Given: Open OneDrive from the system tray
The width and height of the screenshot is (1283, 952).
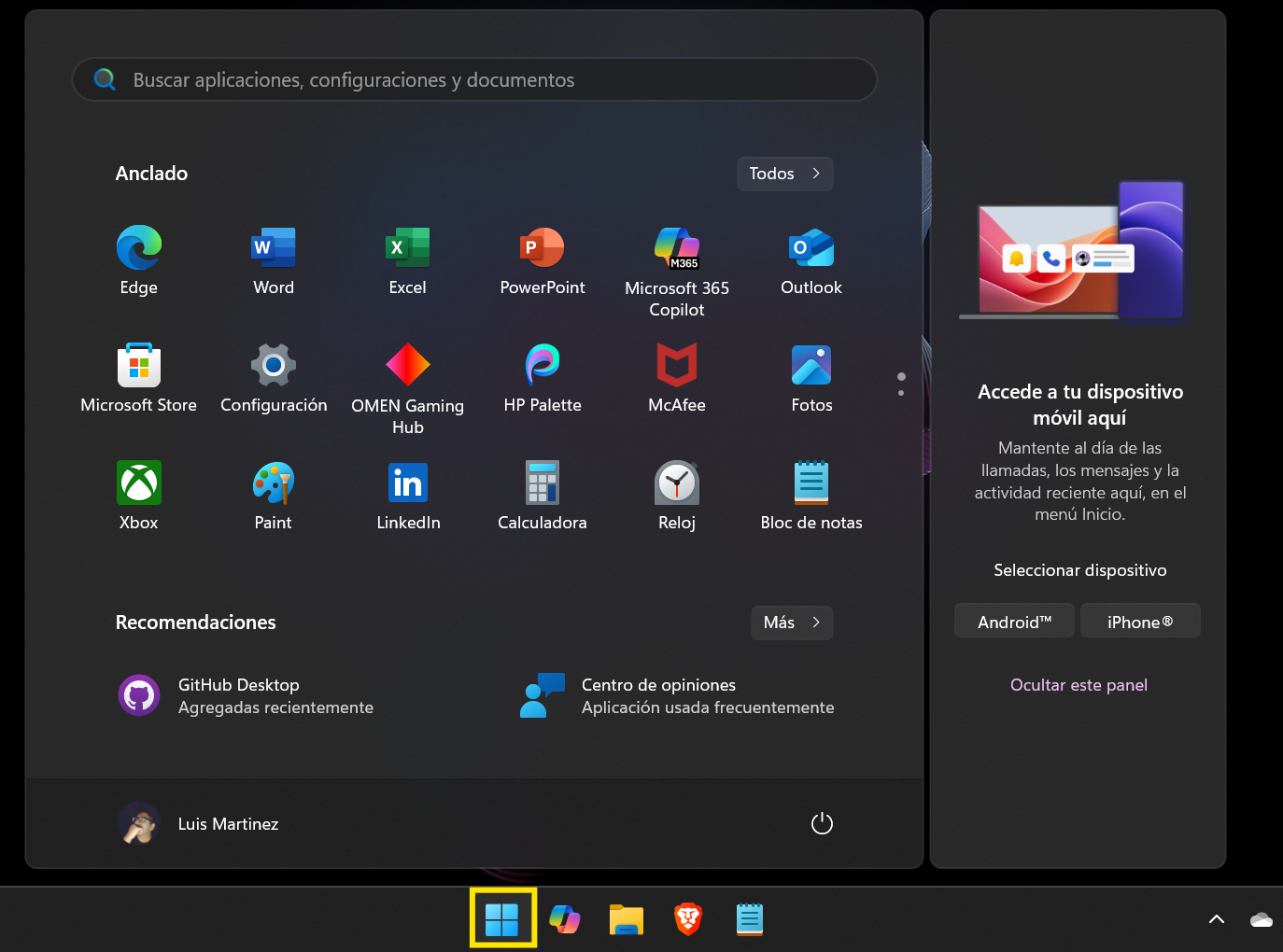Looking at the screenshot, I should click(x=1260, y=918).
